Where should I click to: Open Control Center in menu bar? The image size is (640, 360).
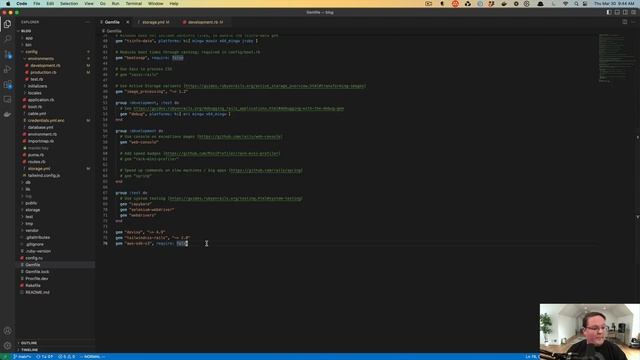585,4
